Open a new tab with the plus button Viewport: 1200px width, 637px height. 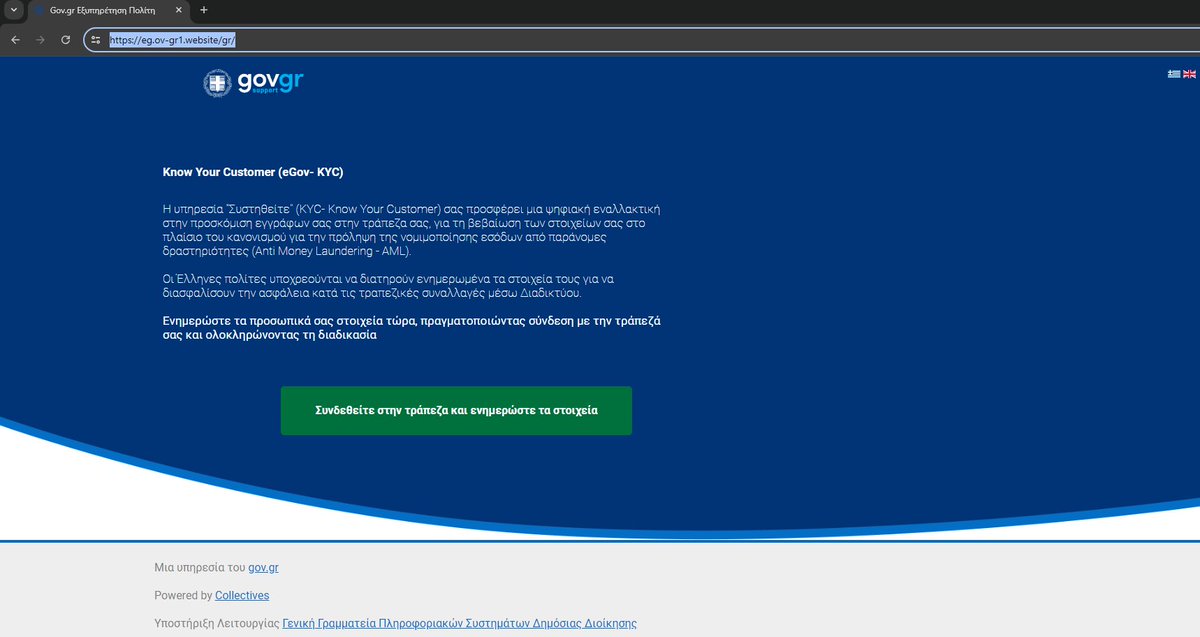pos(204,10)
